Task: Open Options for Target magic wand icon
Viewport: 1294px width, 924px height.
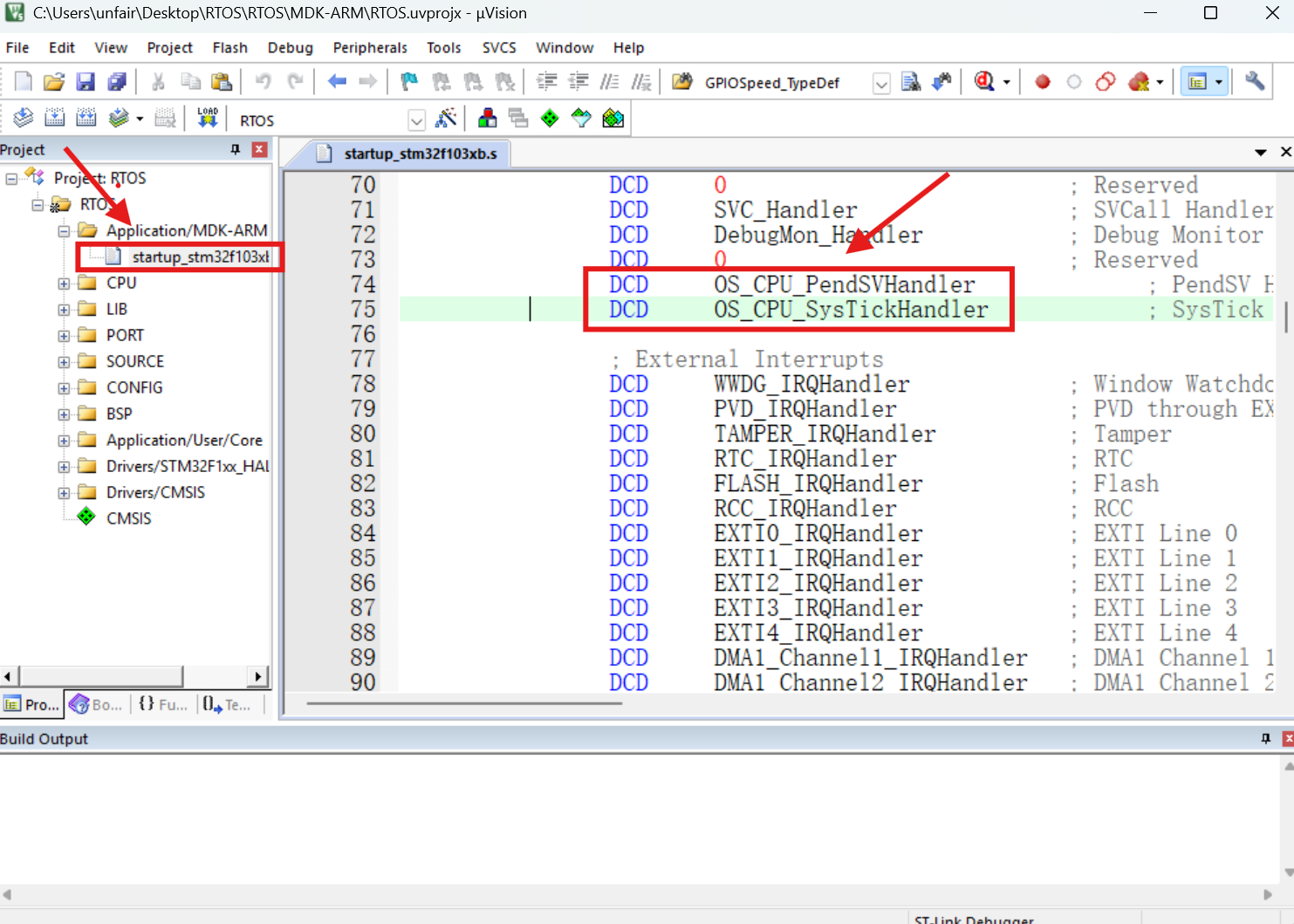Action: (x=446, y=118)
